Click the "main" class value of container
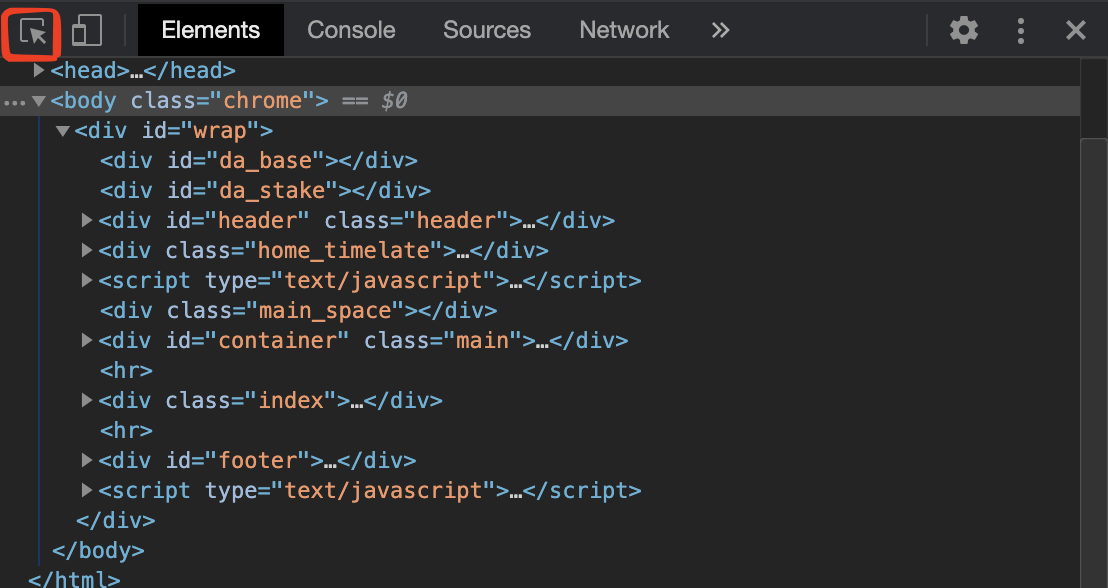Image resolution: width=1108 pixels, height=588 pixels. [483, 341]
